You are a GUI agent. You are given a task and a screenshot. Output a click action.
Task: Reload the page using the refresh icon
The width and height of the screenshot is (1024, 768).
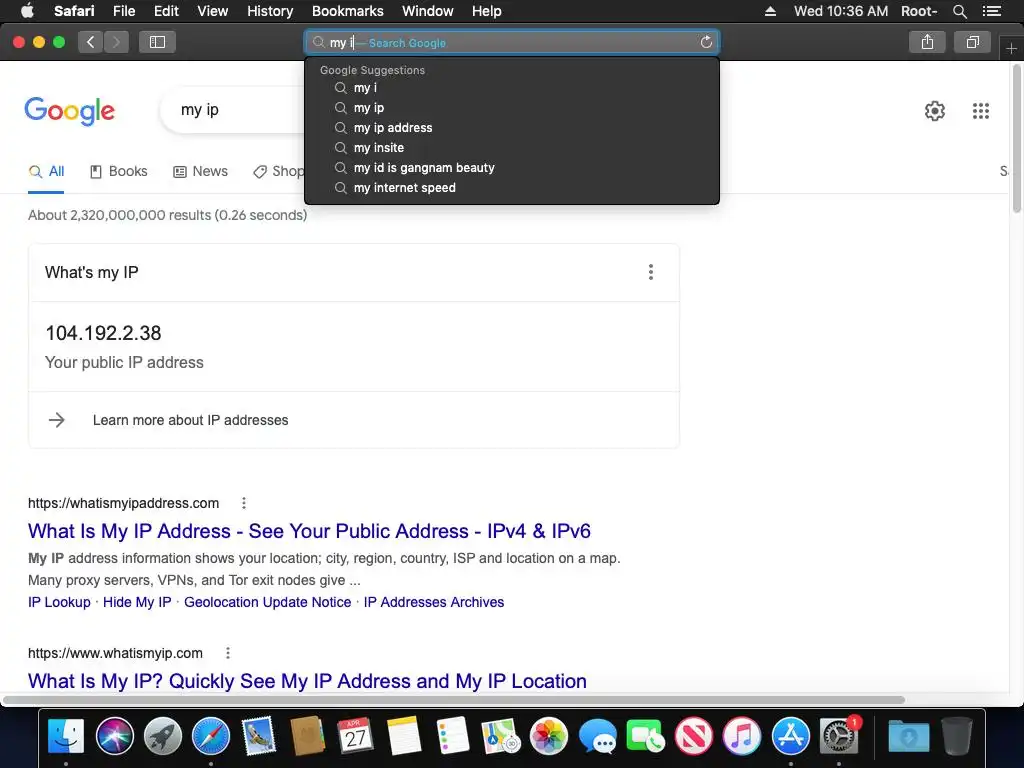pyautogui.click(x=706, y=42)
